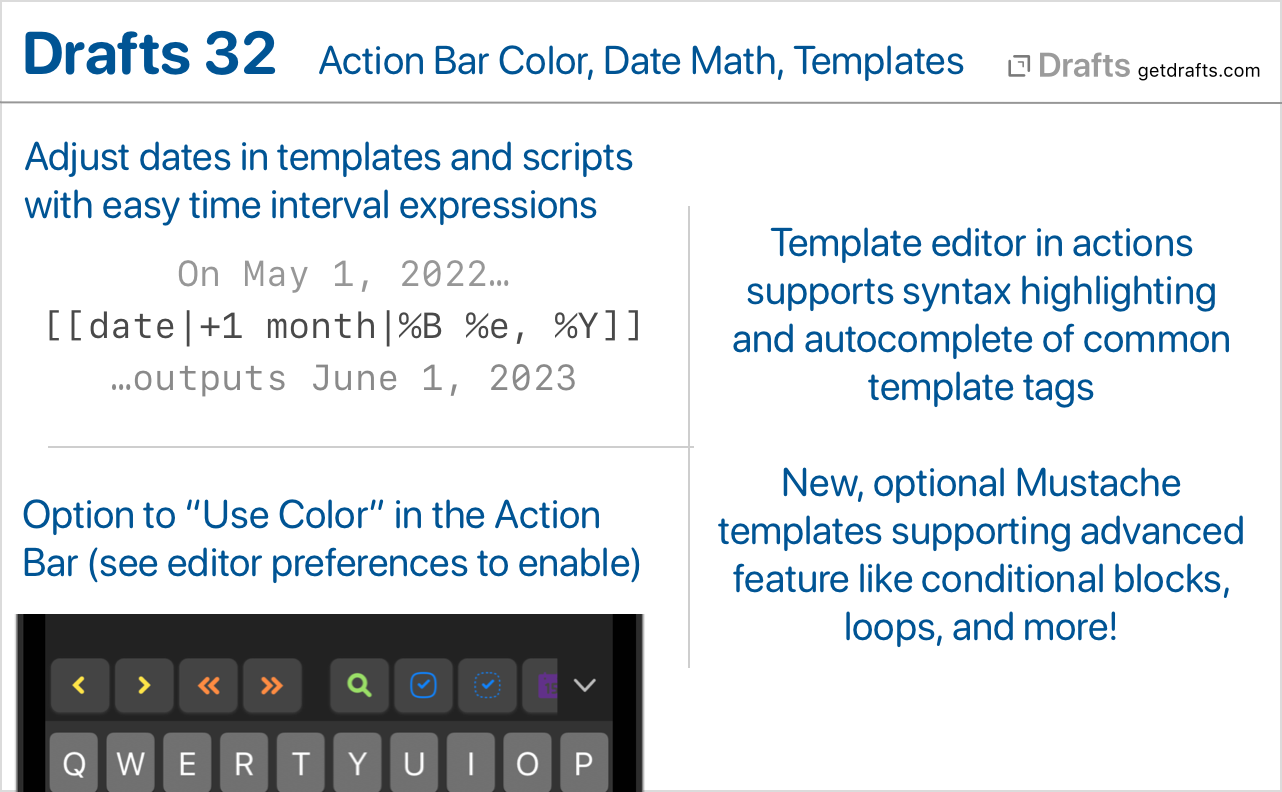The width and height of the screenshot is (1282, 792).
Task: Click the [[date|+1 month|%B %e, %Y]] template code
Action: pyautogui.click(x=344, y=326)
